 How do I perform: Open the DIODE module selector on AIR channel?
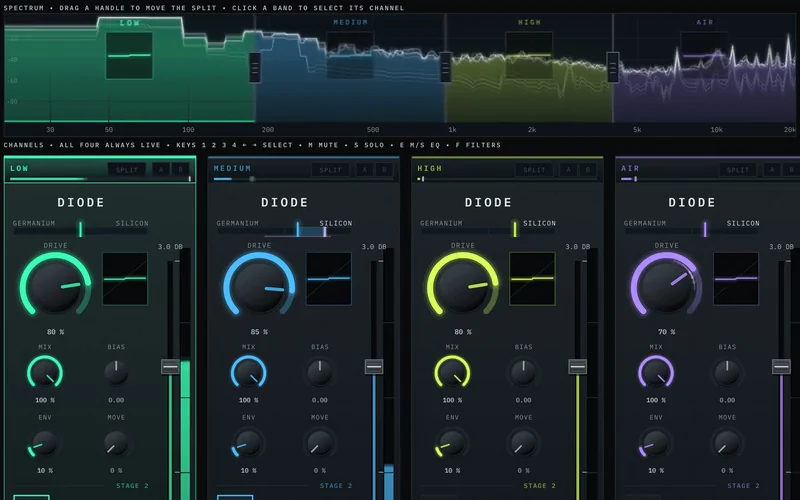pyautogui.click(x=691, y=203)
